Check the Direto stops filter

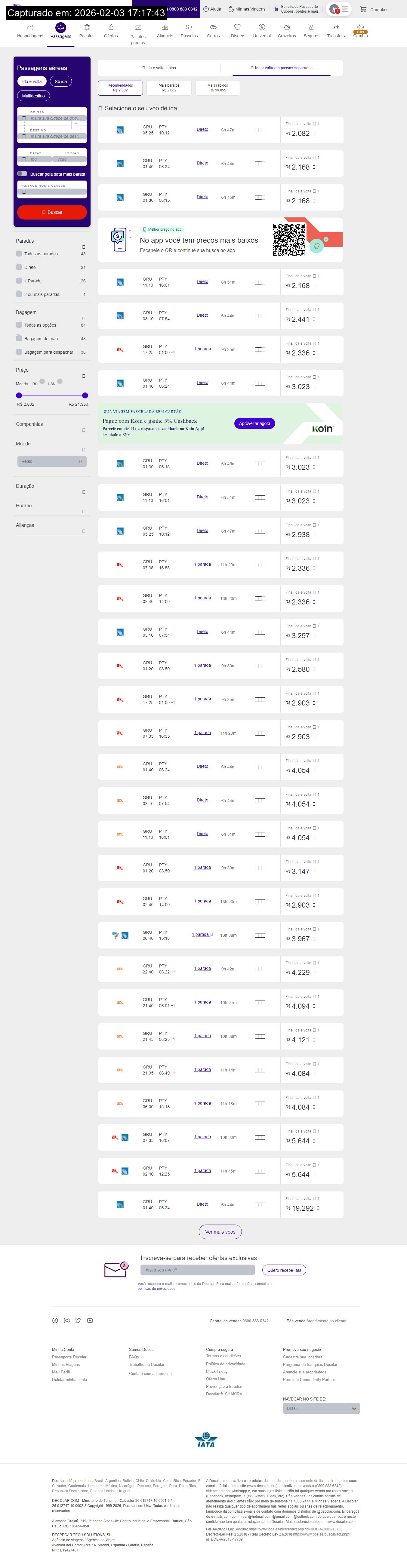(x=19, y=267)
